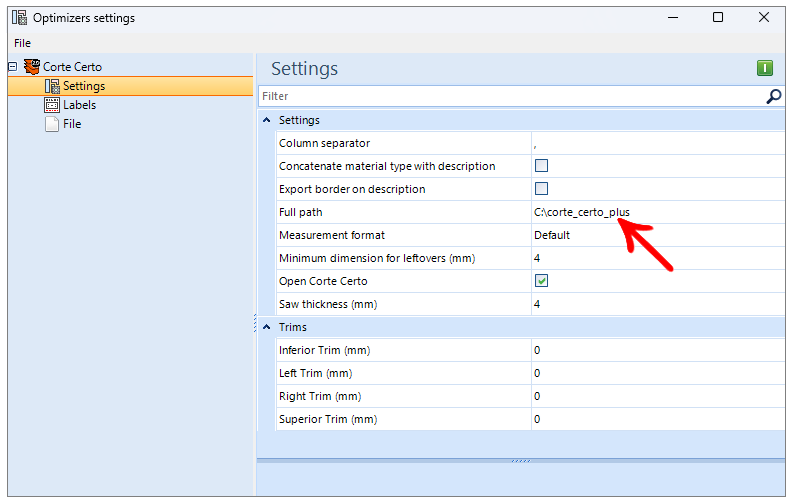Click the Right Trim (mm) label

click(x=320, y=397)
